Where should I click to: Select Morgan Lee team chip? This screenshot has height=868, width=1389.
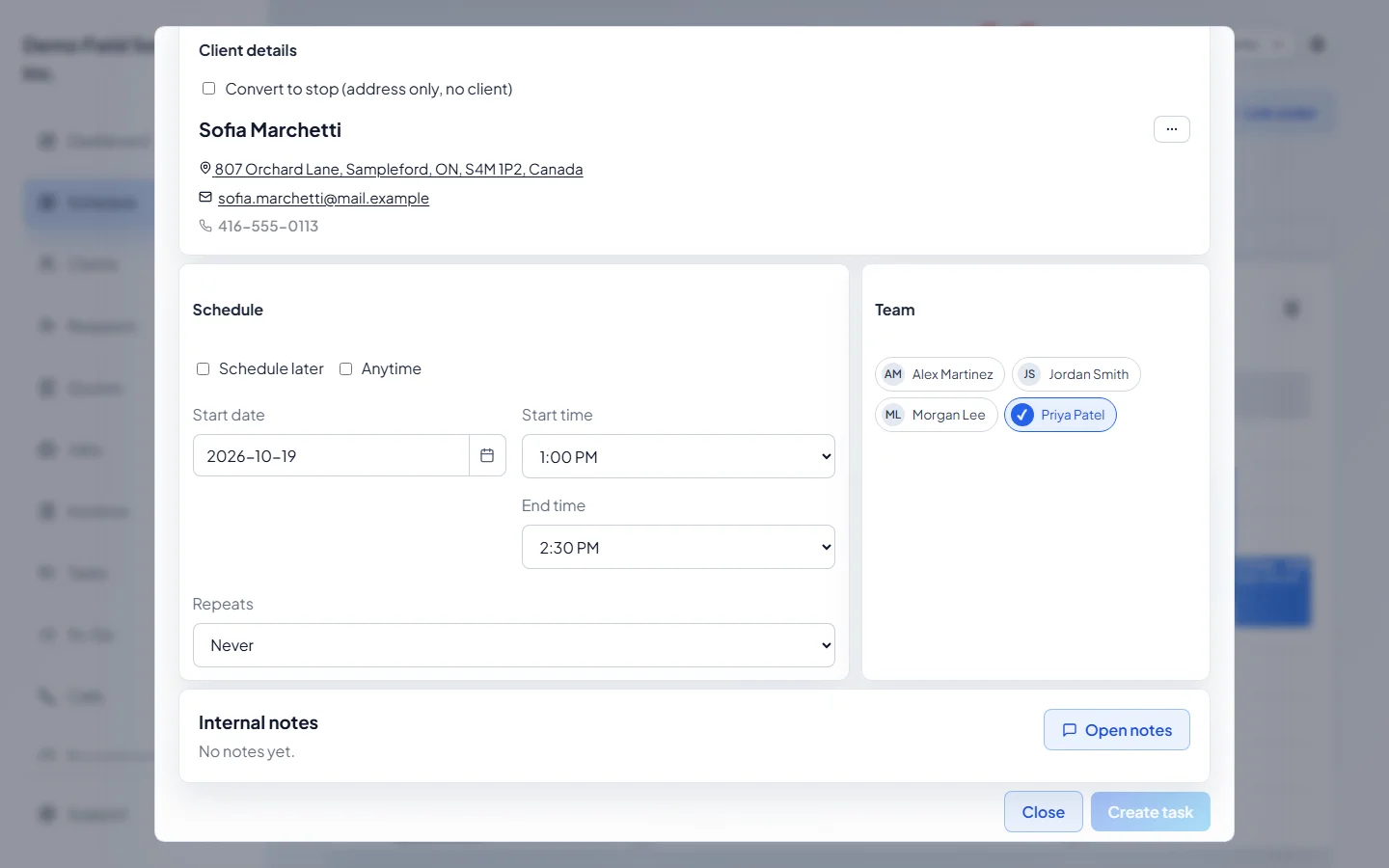pos(936,415)
